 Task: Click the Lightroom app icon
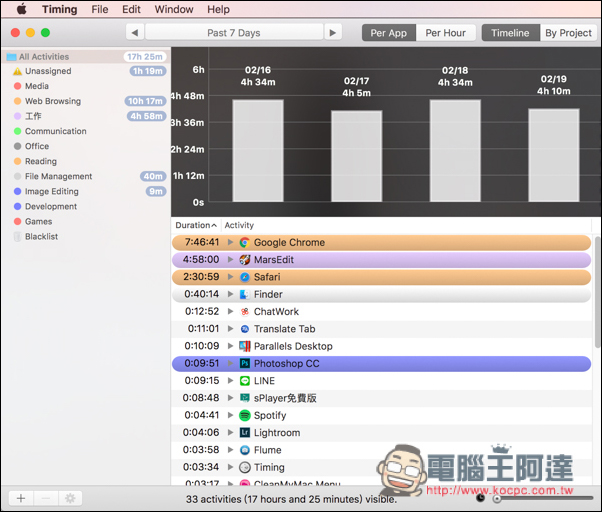coord(244,433)
